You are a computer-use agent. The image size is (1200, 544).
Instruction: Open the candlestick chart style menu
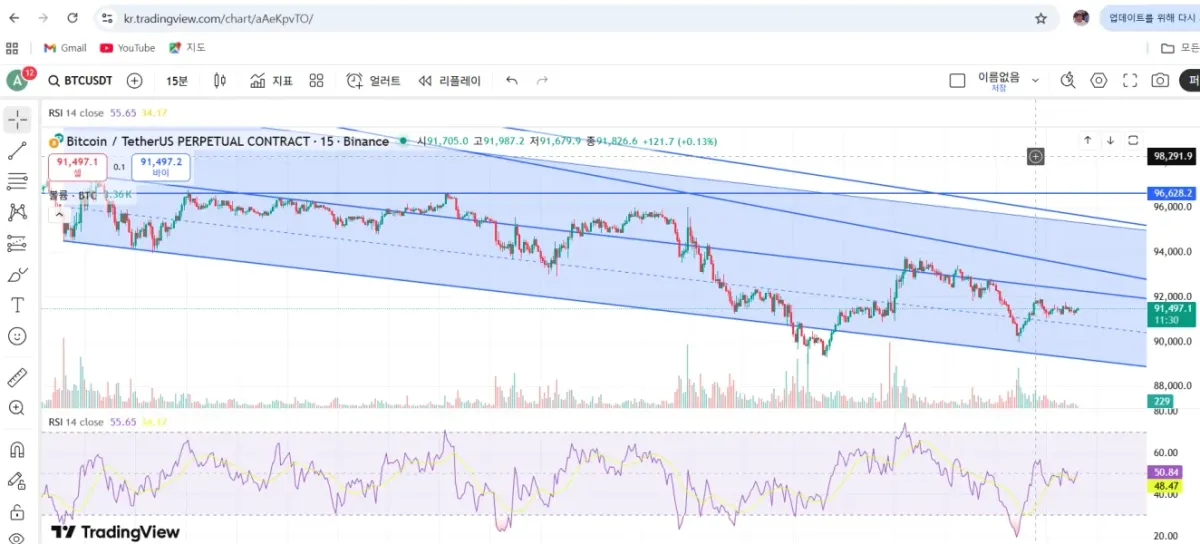pos(220,81)
